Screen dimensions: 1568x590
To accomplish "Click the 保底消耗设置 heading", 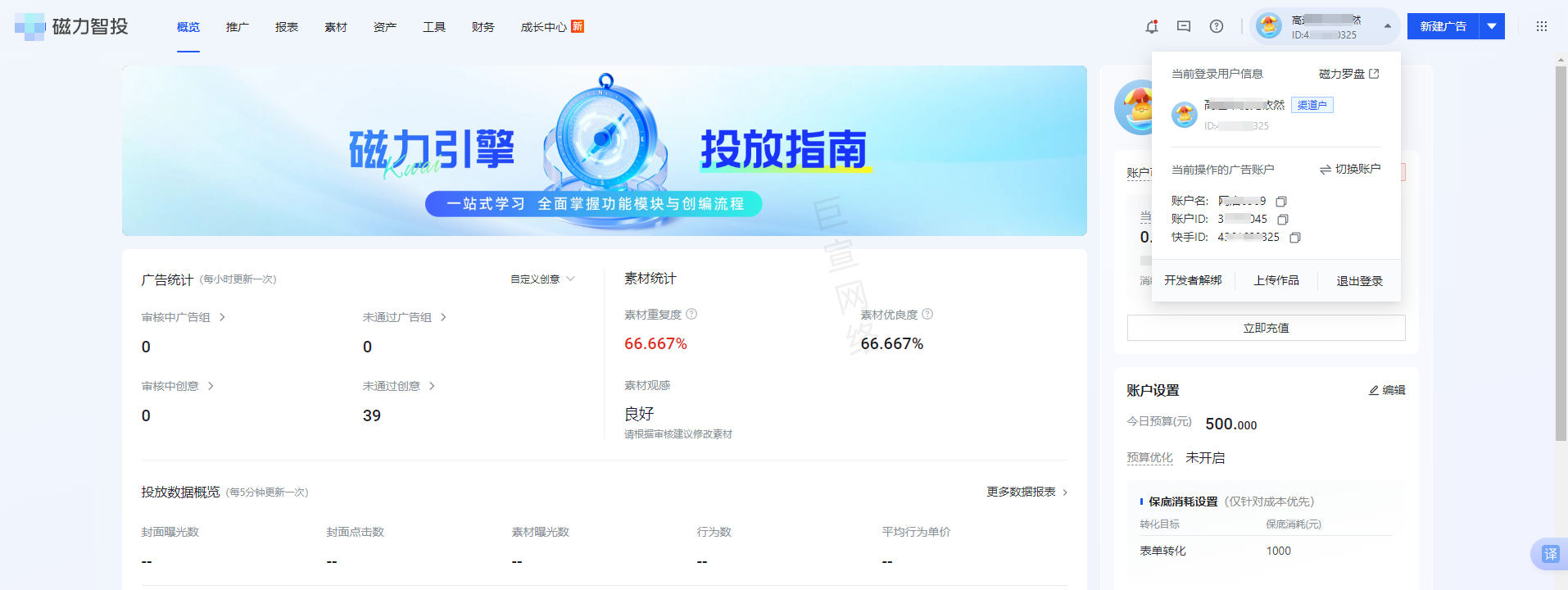I will pyautogui.click(x=1183, y=501).
